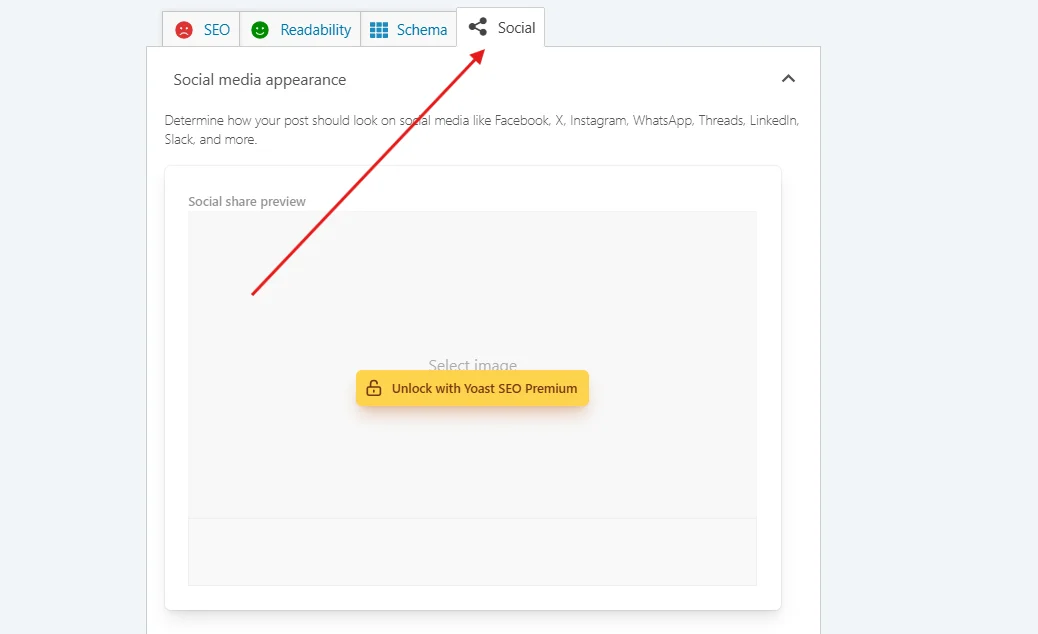Open the Schema tab
Screen dimensions: 1038x634
tap(408, 30)
